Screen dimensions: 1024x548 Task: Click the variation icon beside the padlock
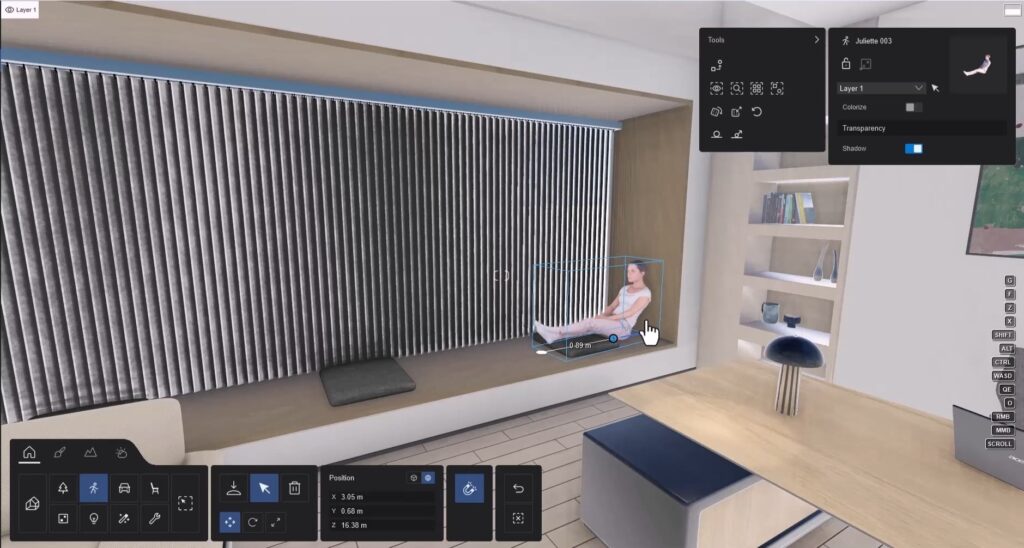coord(866,63)
